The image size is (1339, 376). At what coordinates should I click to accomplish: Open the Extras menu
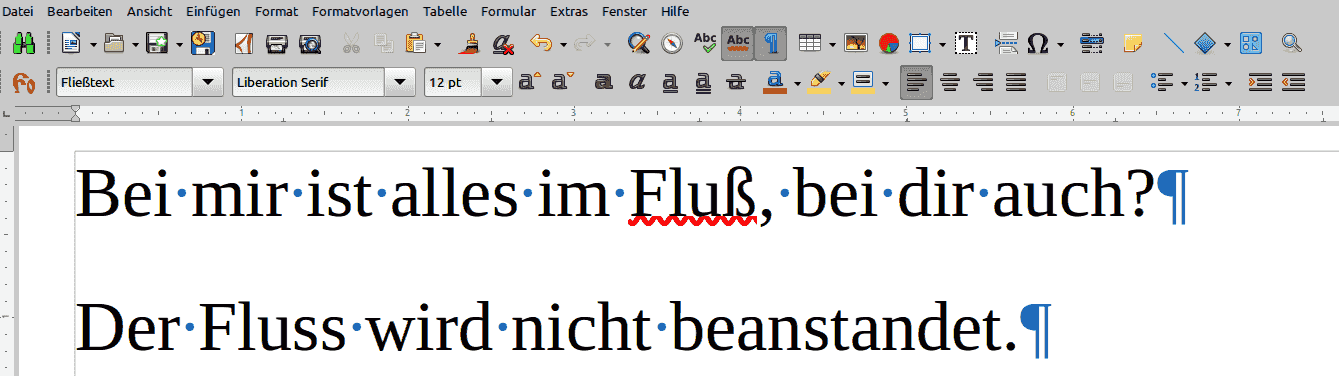coord(570,11)
